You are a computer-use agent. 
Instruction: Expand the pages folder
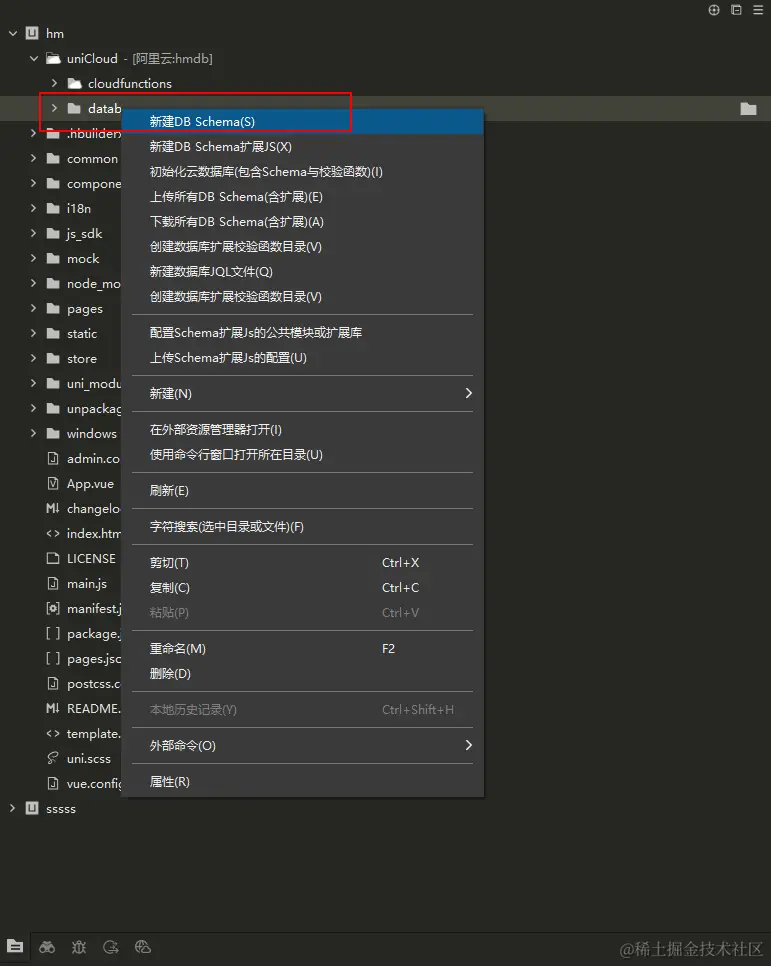coord(33,308)
